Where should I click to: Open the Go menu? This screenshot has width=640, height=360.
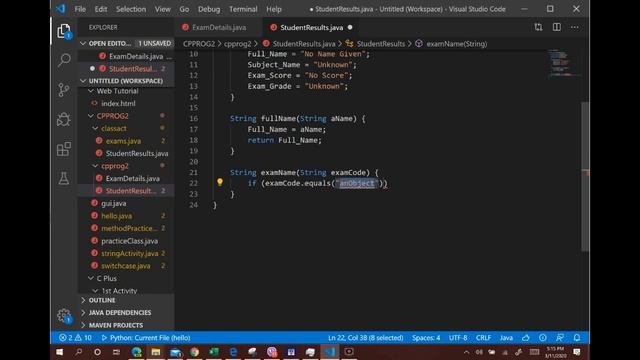click(184, 9)
